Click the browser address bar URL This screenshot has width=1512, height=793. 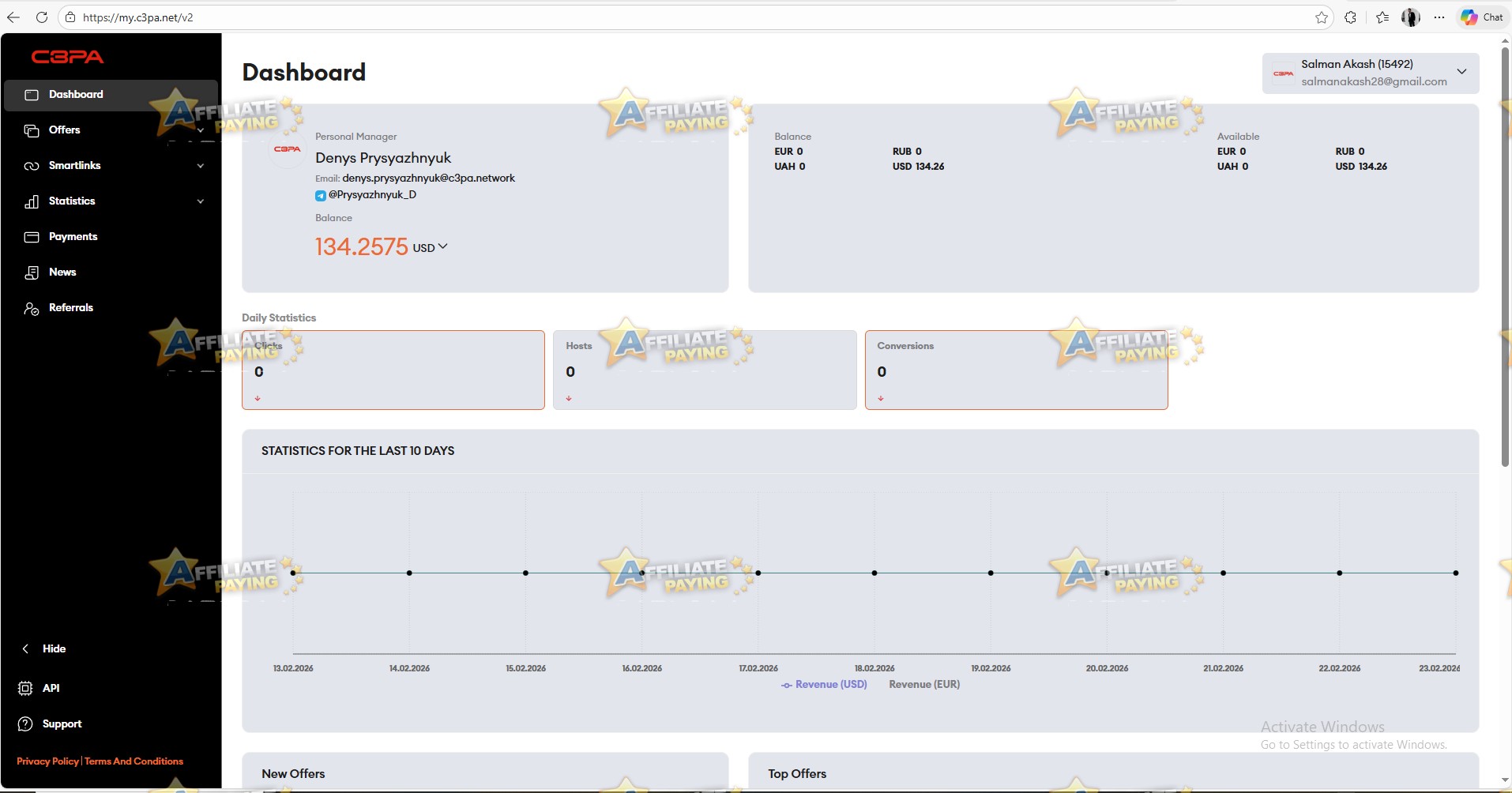[138, 17]
